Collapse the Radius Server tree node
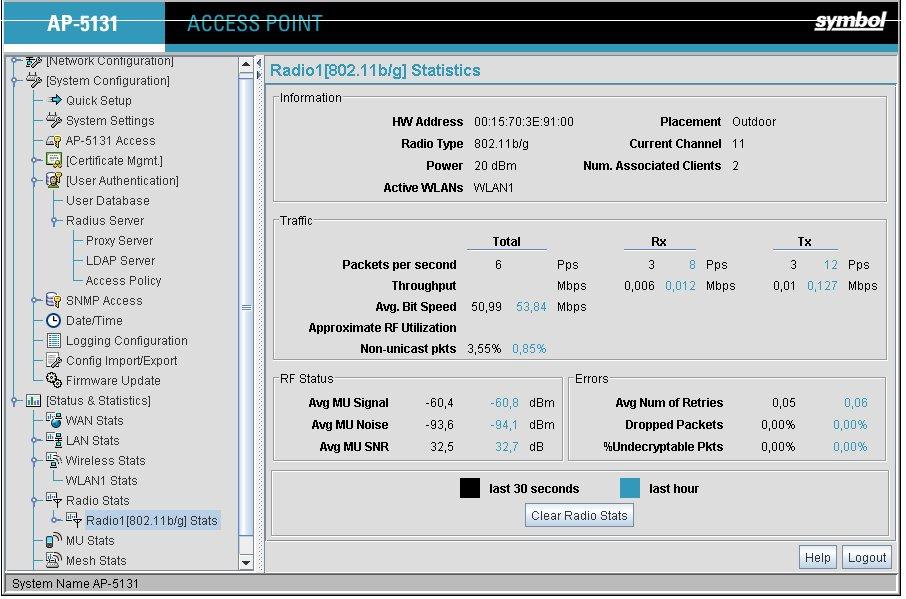Viewport: 906px width, 599px height. (54, 221)
